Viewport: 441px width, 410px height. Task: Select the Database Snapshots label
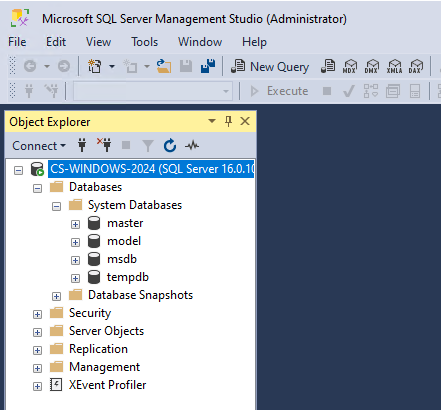[140, 295]
